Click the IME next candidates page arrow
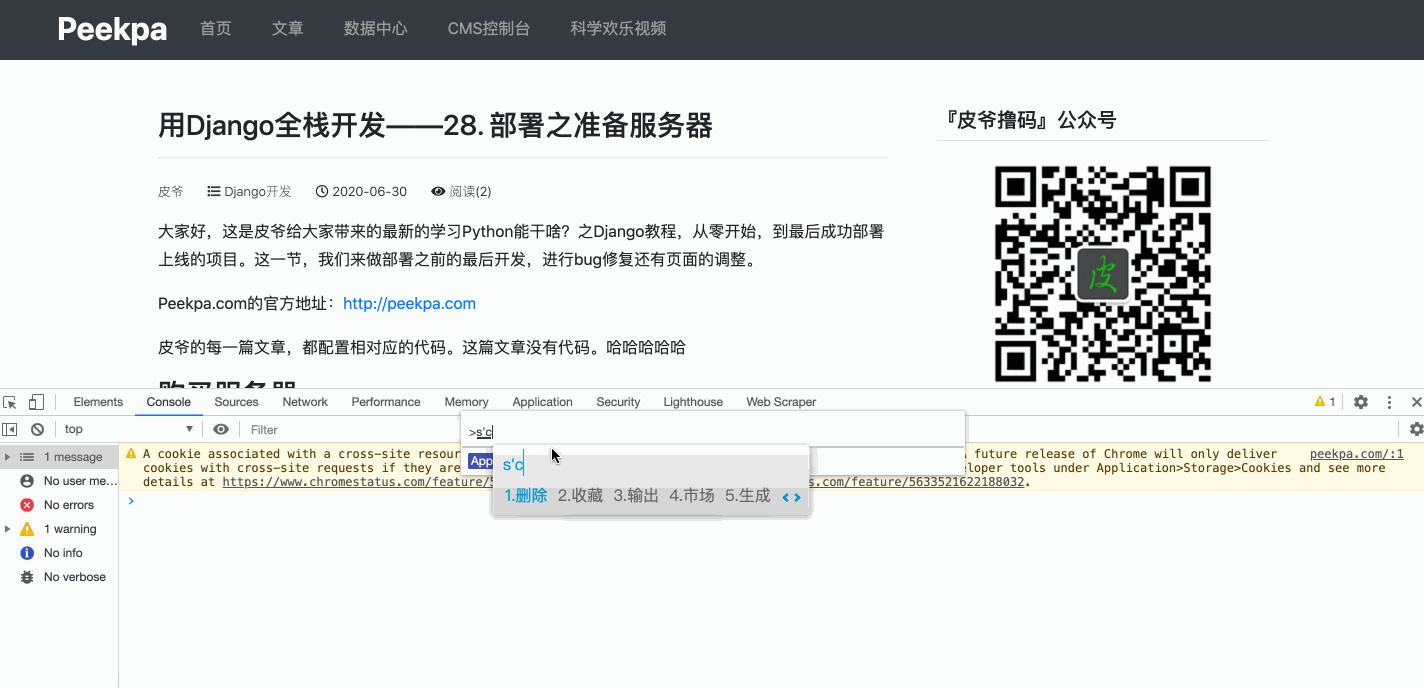The width and height of the screenshot is (1424, 688). tap(797, 497)
